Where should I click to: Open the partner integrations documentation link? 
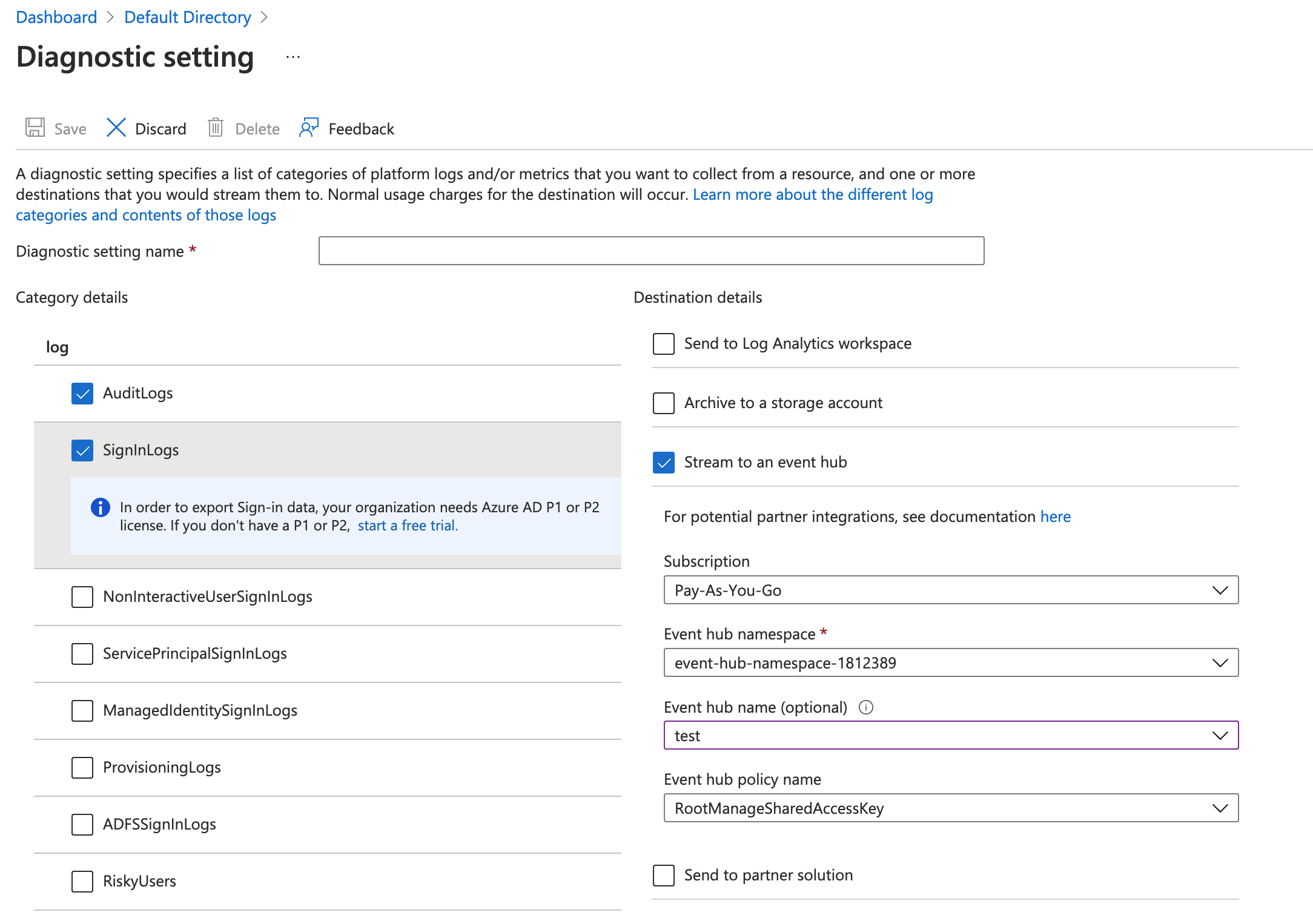(1055, 516)
